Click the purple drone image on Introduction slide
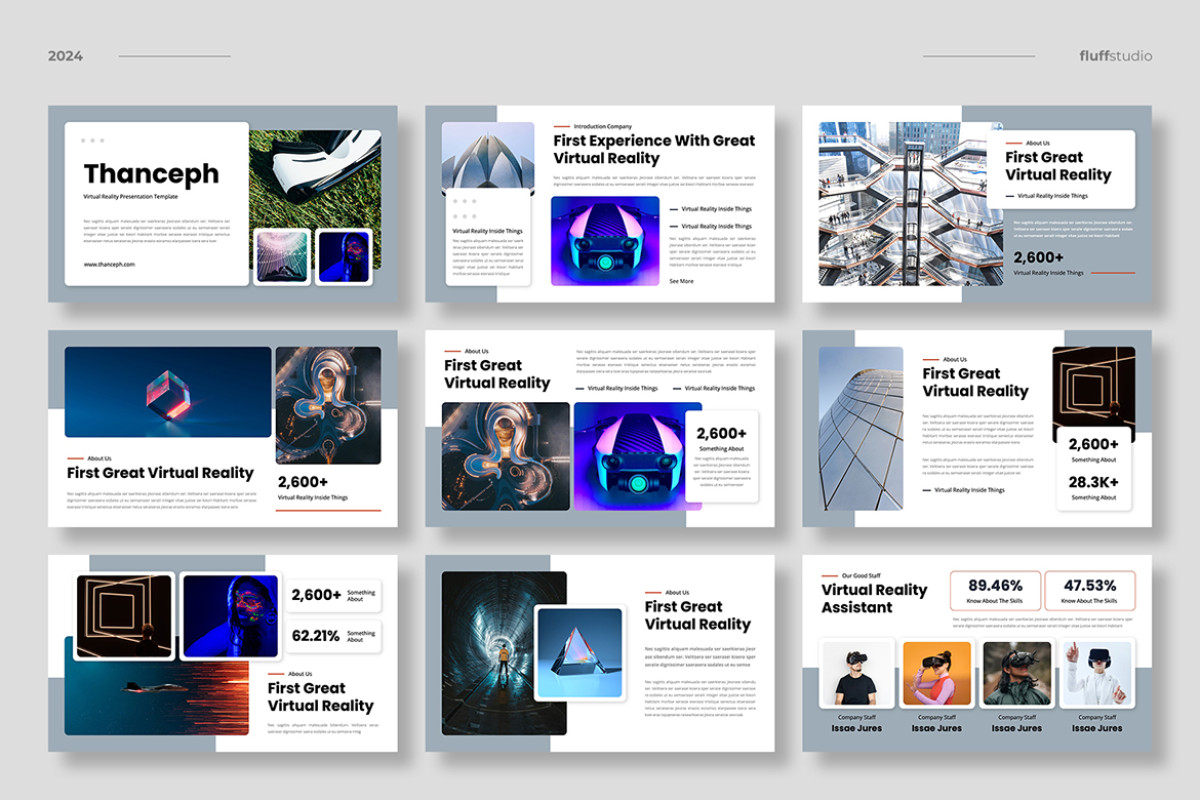The height and width of the screenshot is (800, 1200). pyautogui.click(x=606, y=236)
